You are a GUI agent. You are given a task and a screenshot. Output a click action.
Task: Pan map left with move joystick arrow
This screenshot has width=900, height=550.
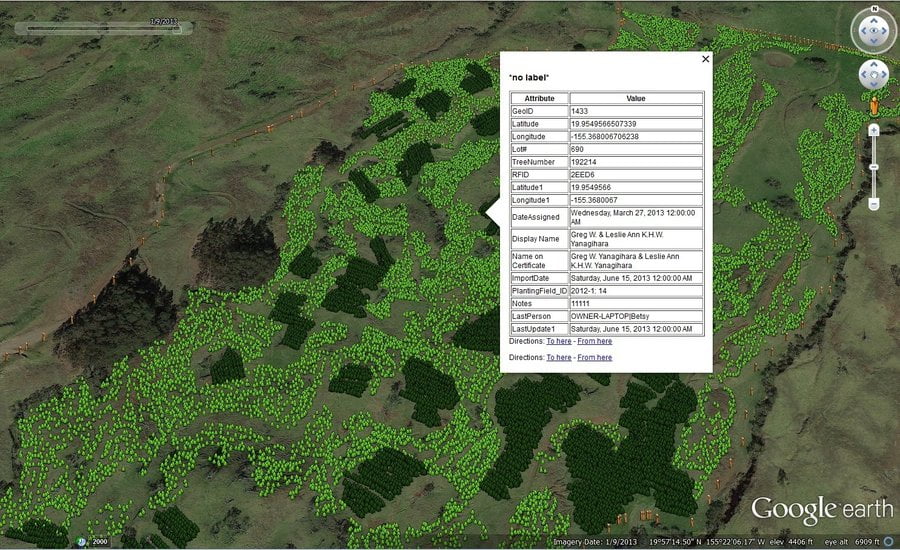(x=863, y=76)
